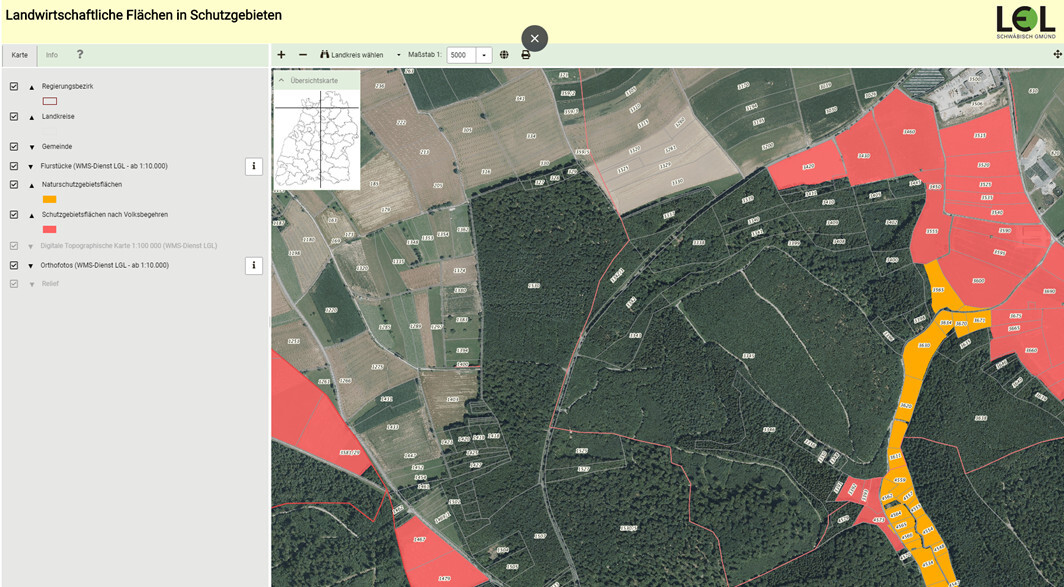Click the zoom out minus icon
This screenshot has width=1064, height=587.
[x=303, y=55]
